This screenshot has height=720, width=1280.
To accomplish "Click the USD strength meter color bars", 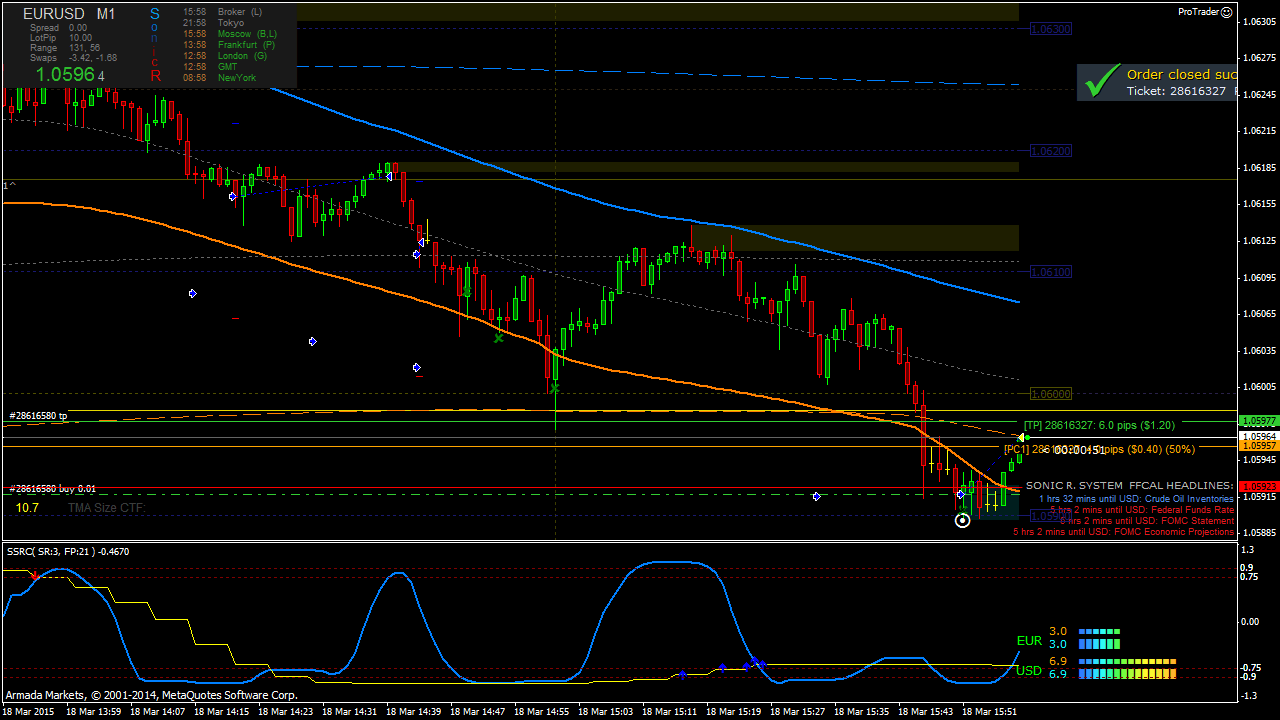I will pyautogui.click(x=1127, y=668).
